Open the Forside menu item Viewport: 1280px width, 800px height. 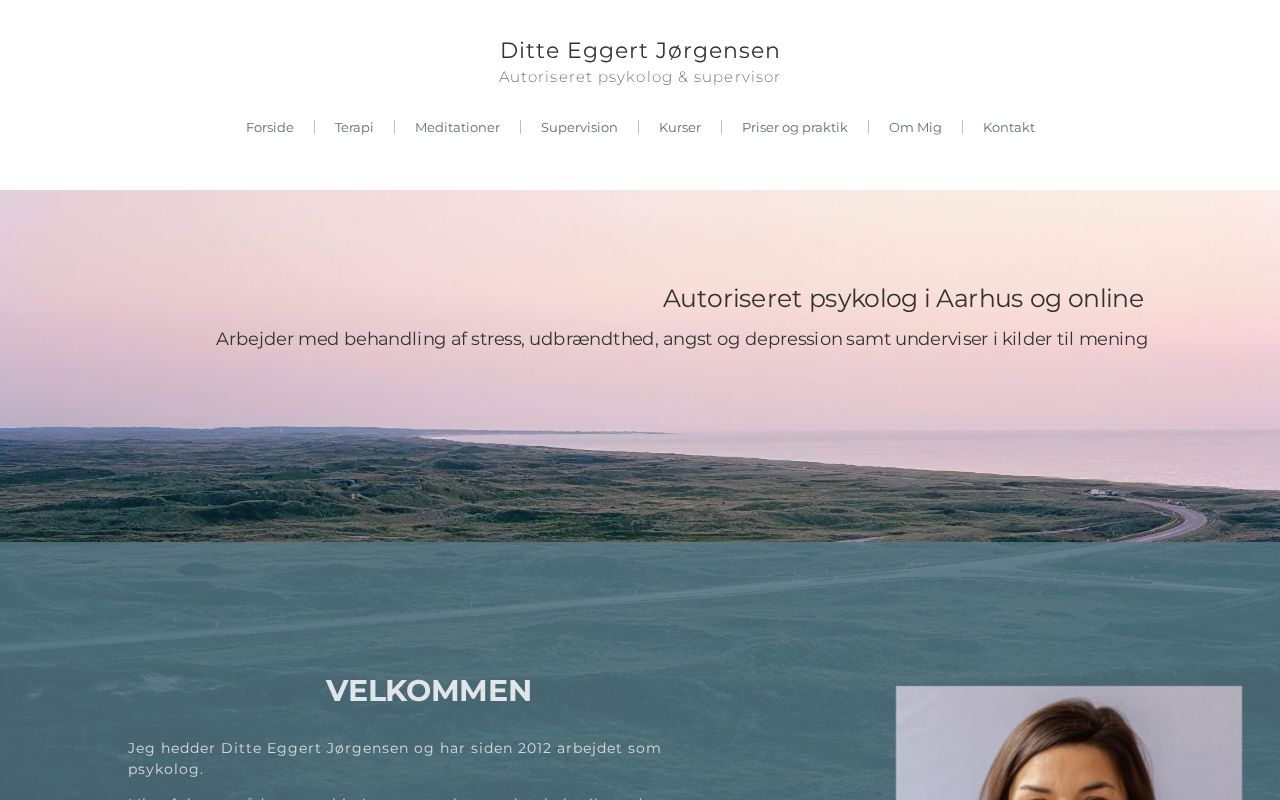coord(270,127)
